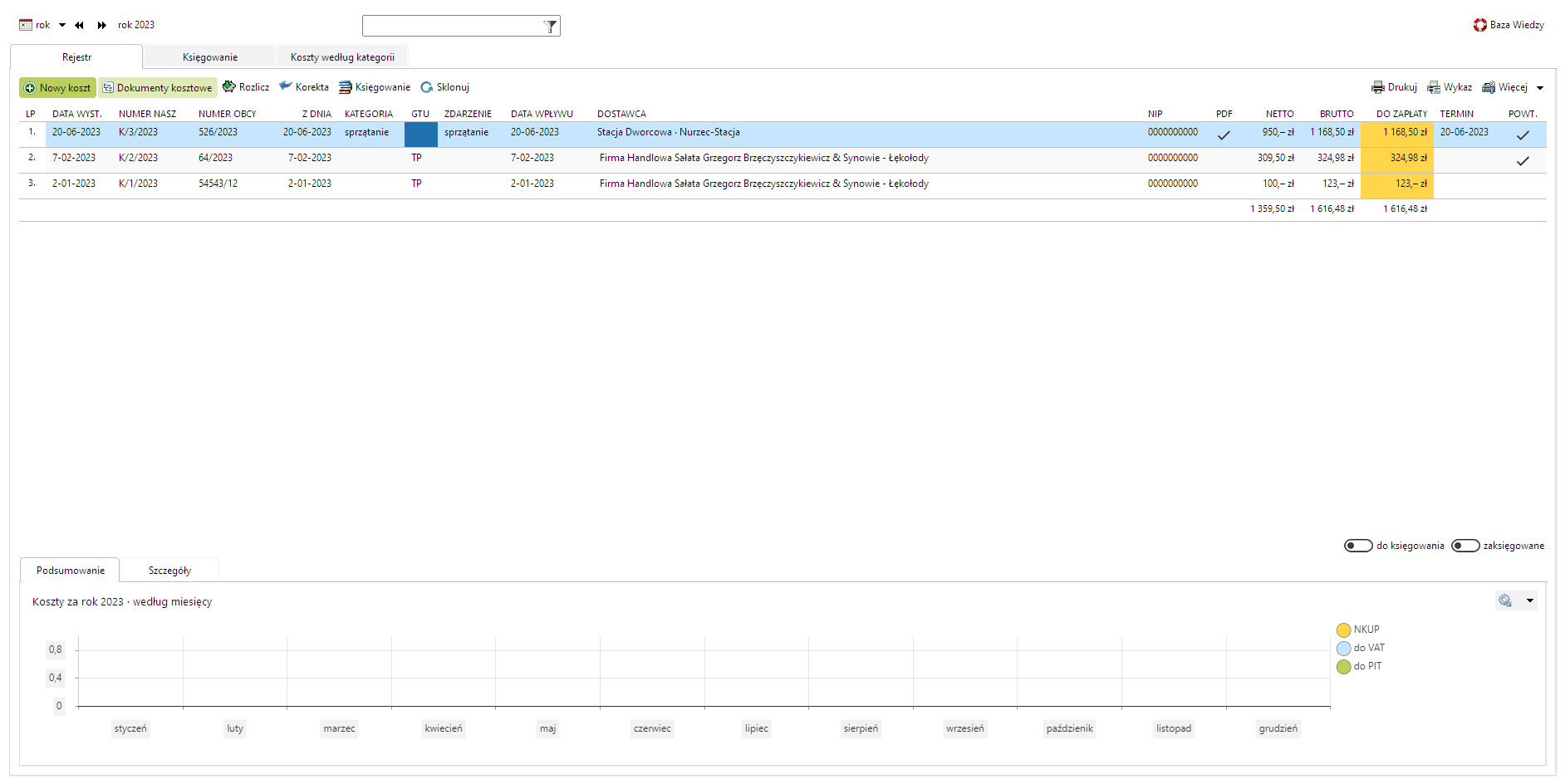Click Sklonuj to clone the cost
1565x784 pixels.
point(444,86)
